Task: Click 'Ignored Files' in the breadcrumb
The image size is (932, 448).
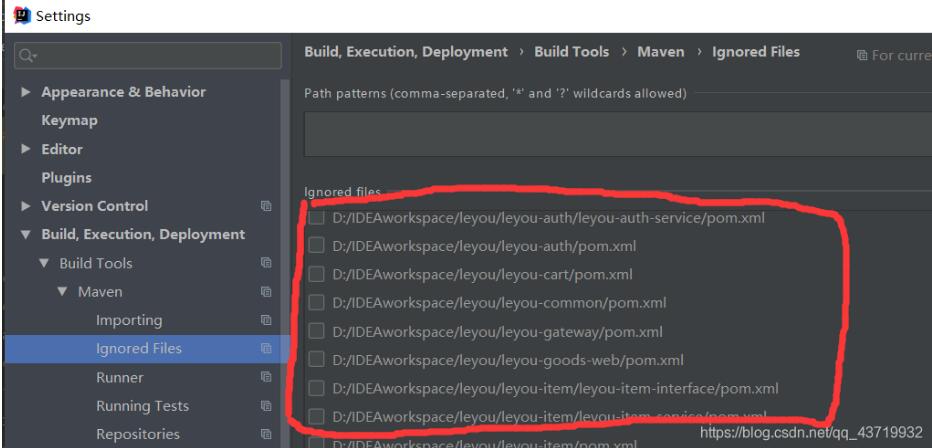Action: [x=756, y=52]
